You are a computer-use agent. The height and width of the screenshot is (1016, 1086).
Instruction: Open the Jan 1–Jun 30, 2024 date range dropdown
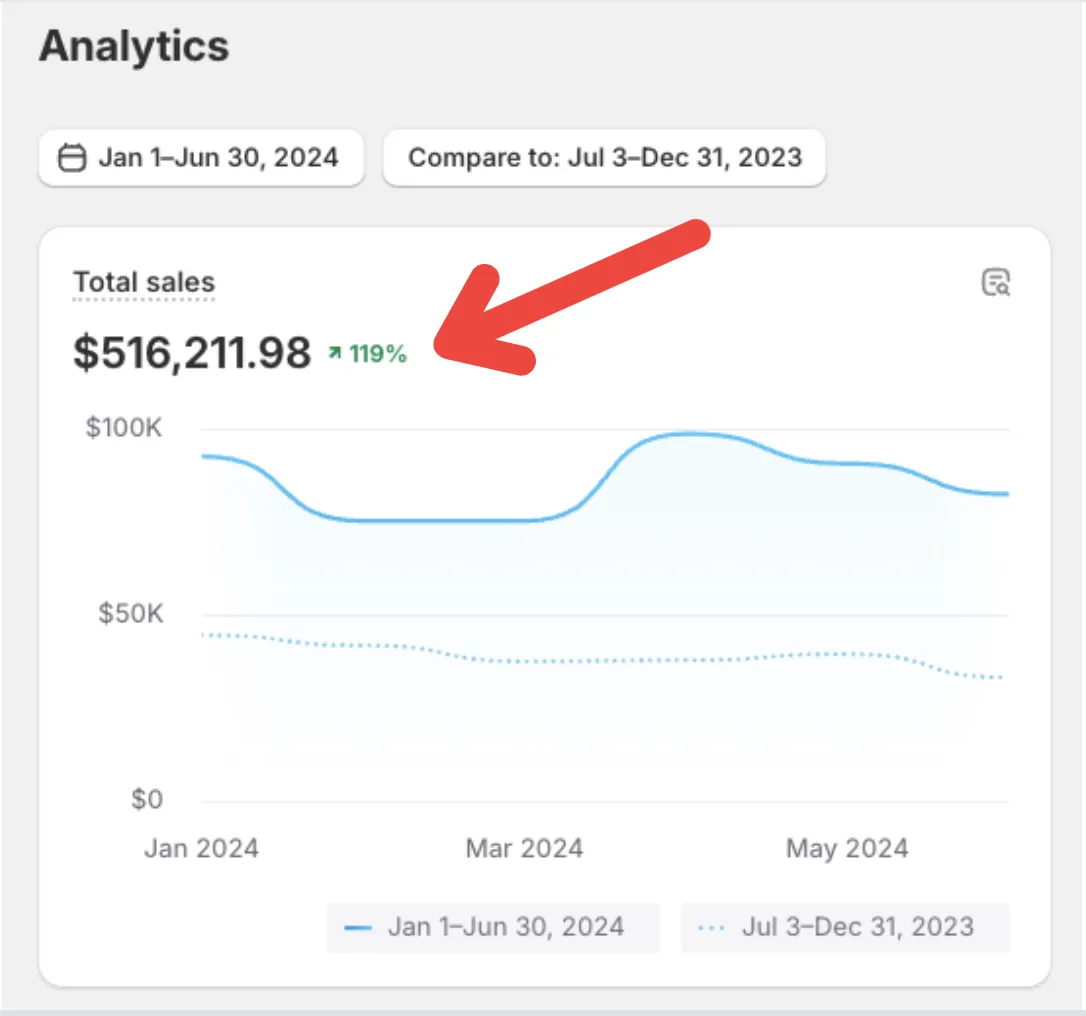(201, 157)
